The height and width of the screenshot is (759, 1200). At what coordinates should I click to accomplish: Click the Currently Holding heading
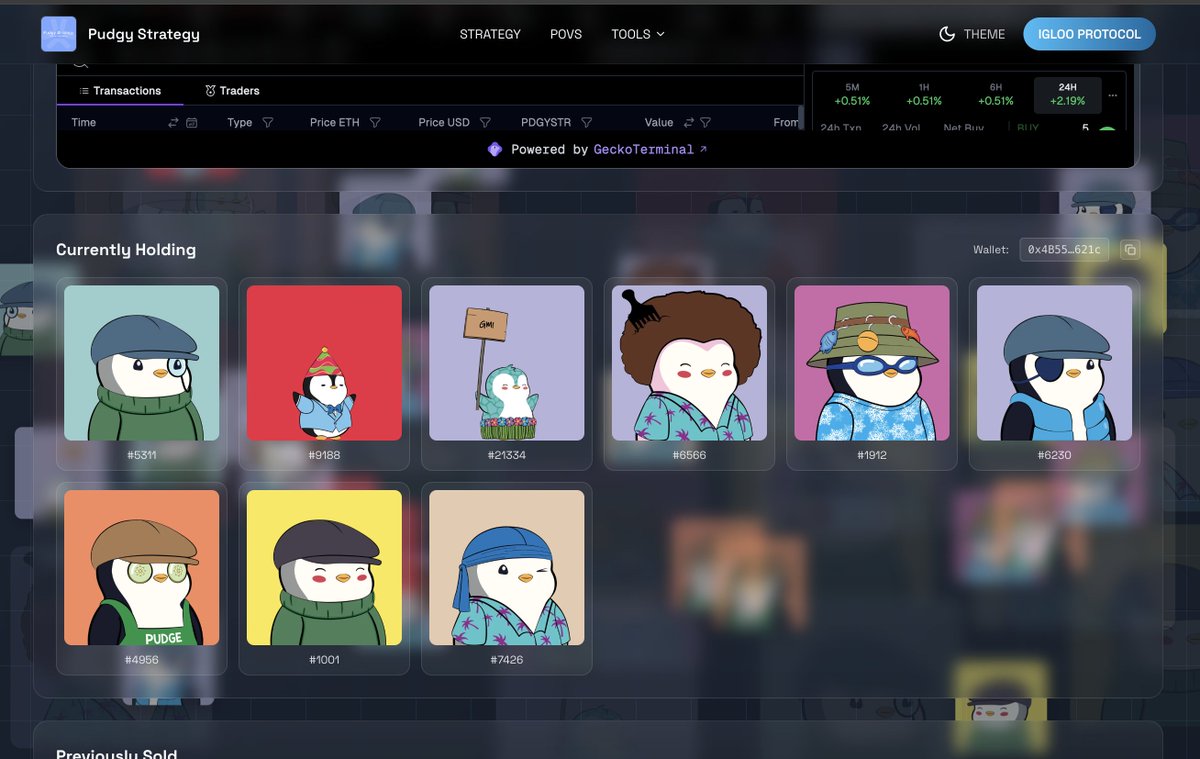click(x=126, y=250)
